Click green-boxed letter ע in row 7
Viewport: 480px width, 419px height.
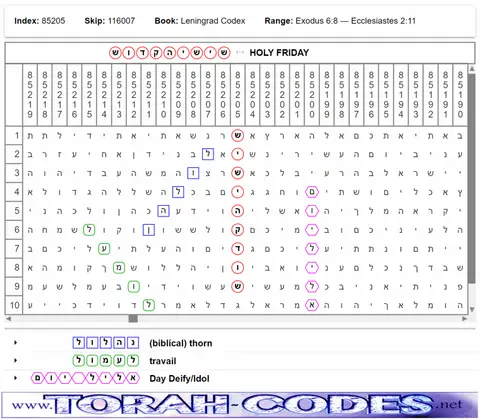(x=104, y=249)
